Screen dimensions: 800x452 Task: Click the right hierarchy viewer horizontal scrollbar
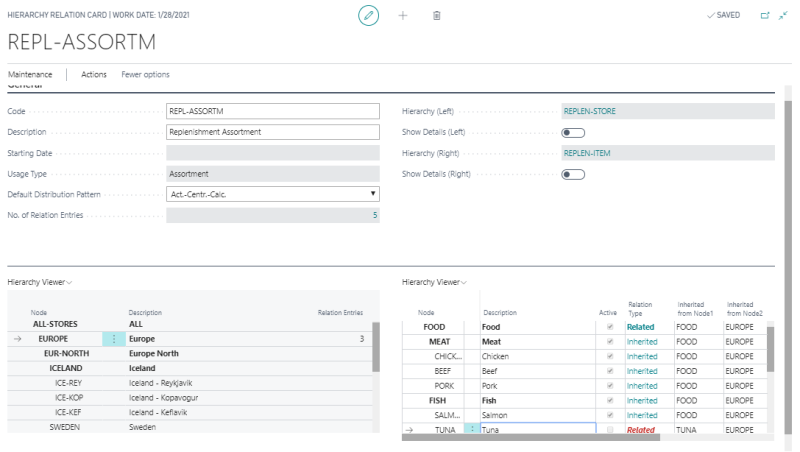531,437
